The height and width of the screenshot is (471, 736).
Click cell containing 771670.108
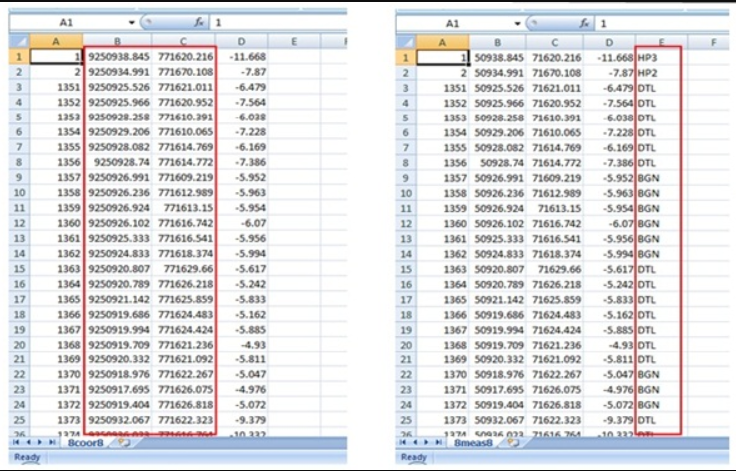coord(184,72)
